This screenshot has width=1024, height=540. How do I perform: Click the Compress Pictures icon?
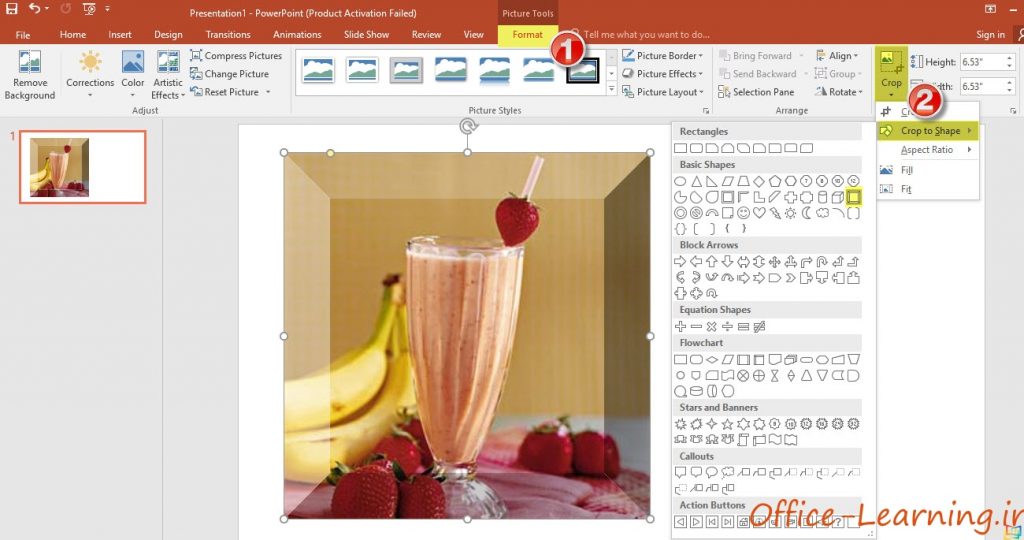(196, 56)
